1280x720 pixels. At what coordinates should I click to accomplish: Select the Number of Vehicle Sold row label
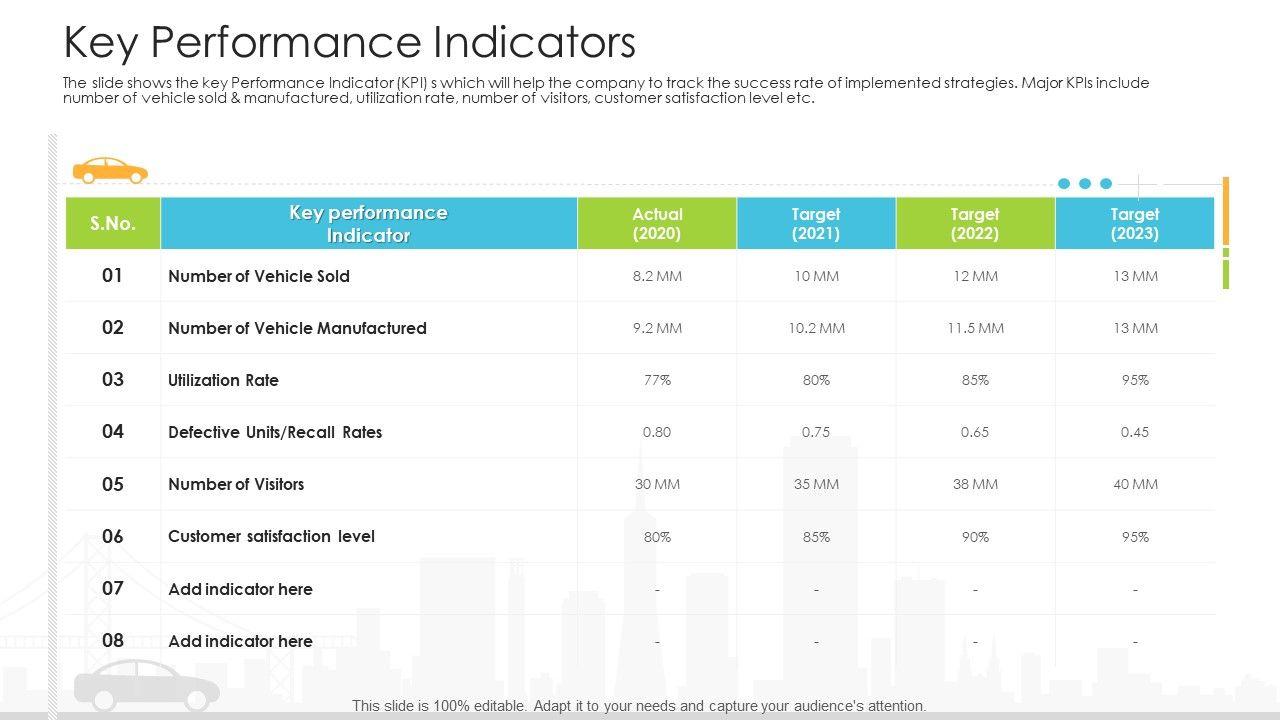pyautogui.click(x=259, y=276)
